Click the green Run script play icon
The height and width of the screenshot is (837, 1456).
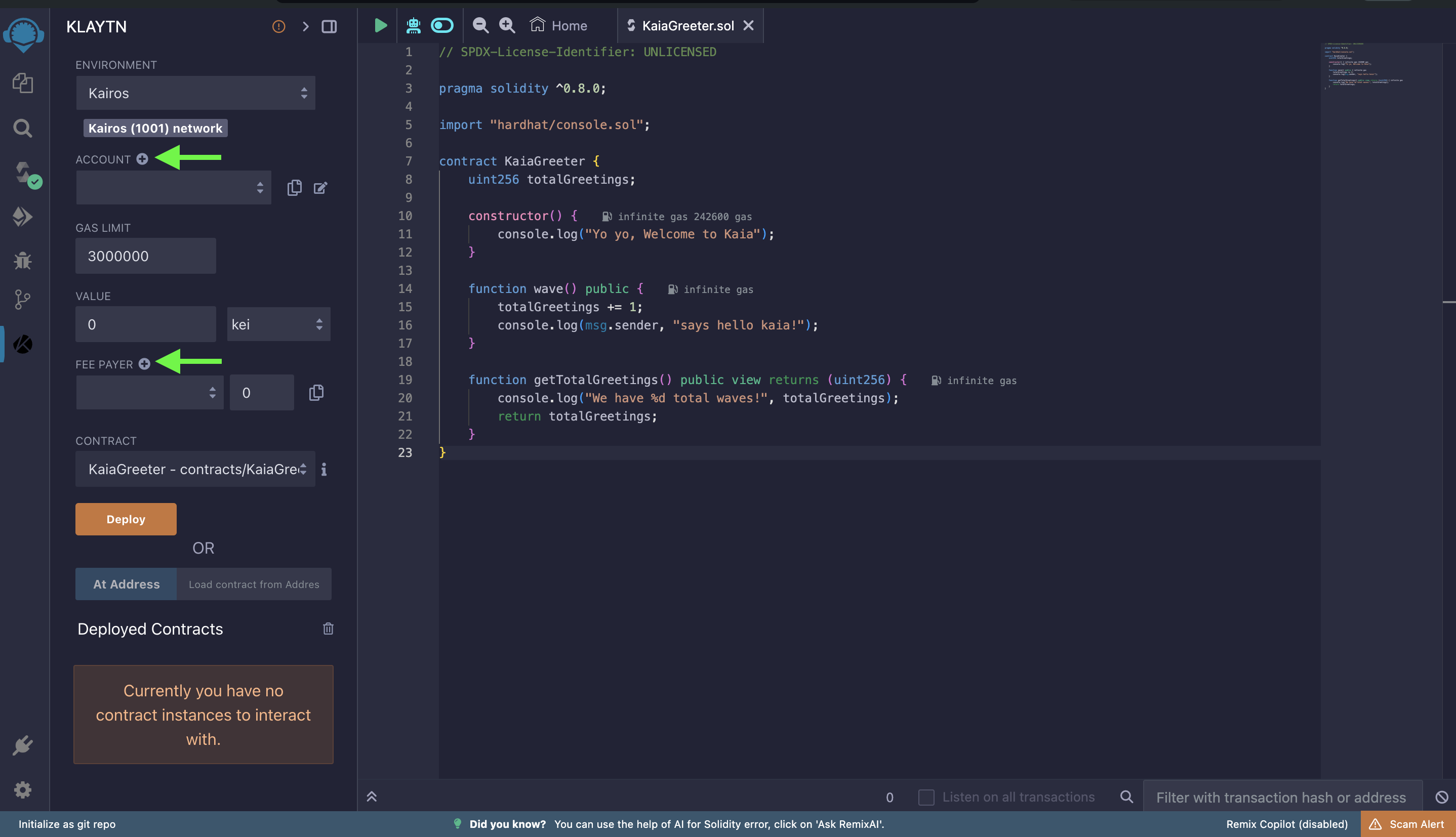pyautogui.click(x=380, y=25)
